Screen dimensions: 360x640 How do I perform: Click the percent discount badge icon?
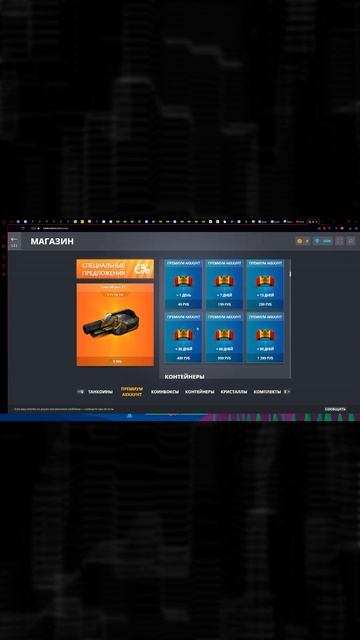tap(142, 269)
